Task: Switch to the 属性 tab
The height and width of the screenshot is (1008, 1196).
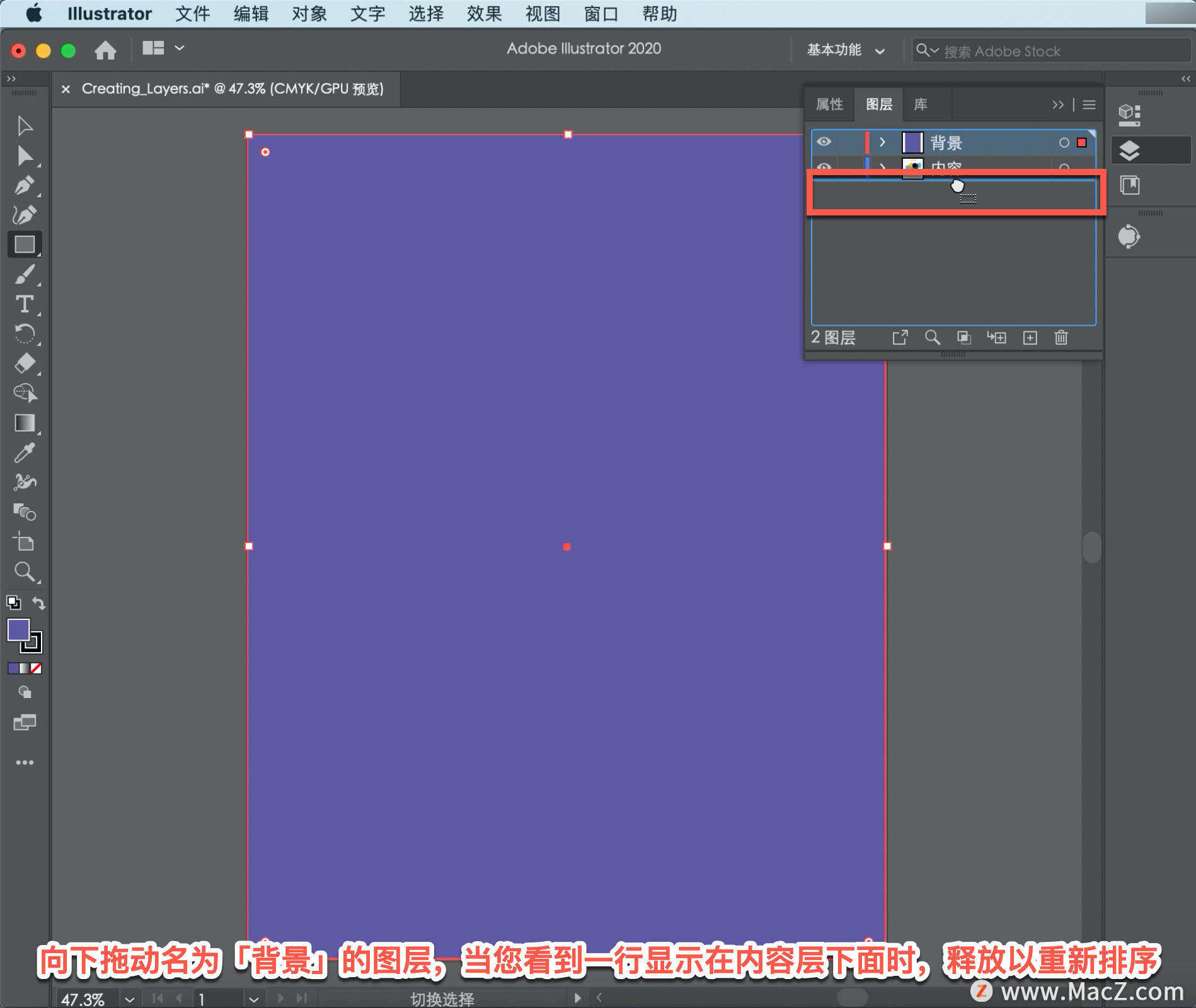Action: tap(829, 105)
